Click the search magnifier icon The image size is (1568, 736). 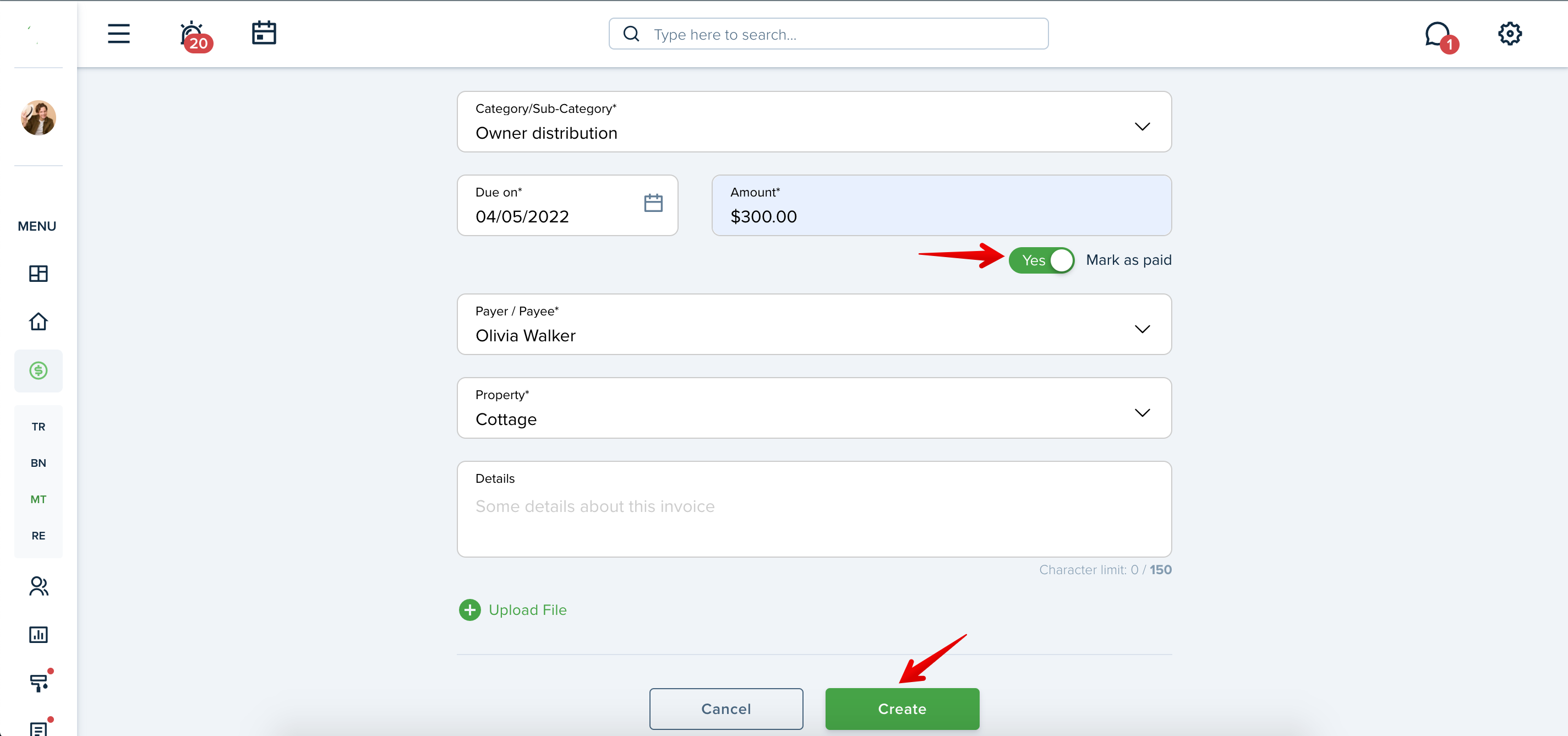pos(631,34)
